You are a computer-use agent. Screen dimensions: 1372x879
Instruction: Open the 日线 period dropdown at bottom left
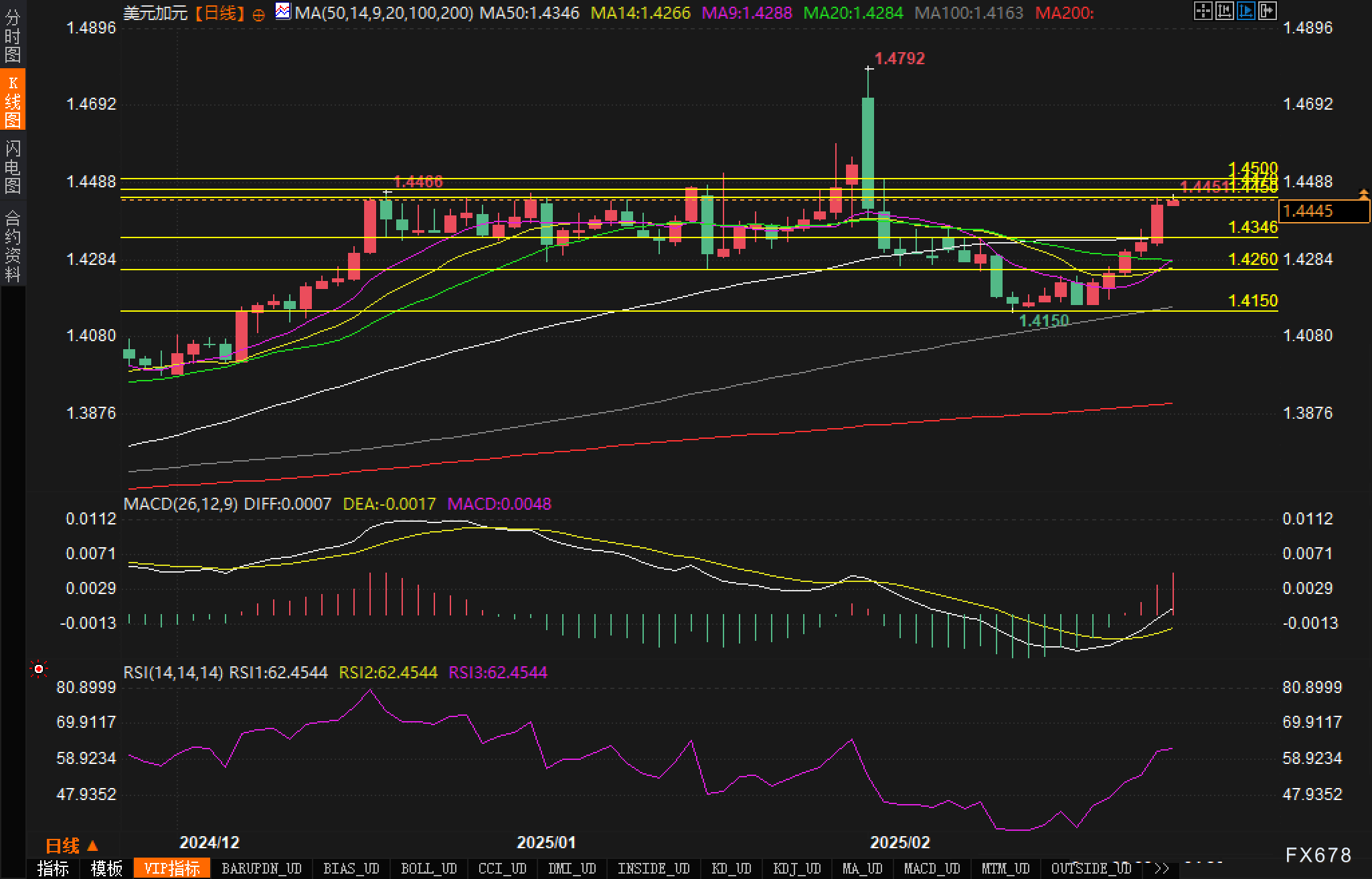[72, 846]
